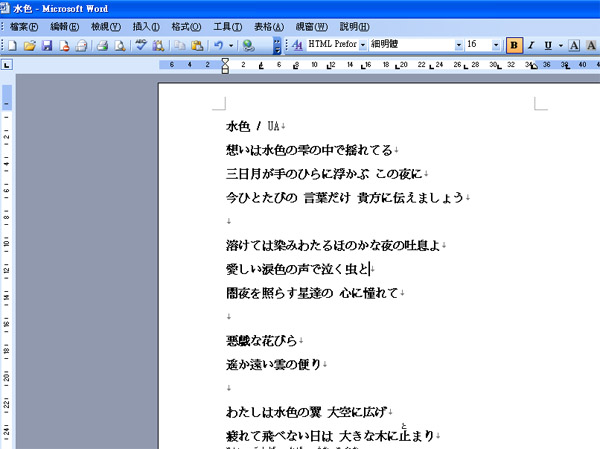
Task: Click the copy icon in toolbar
Action: (x=179, y=46)
